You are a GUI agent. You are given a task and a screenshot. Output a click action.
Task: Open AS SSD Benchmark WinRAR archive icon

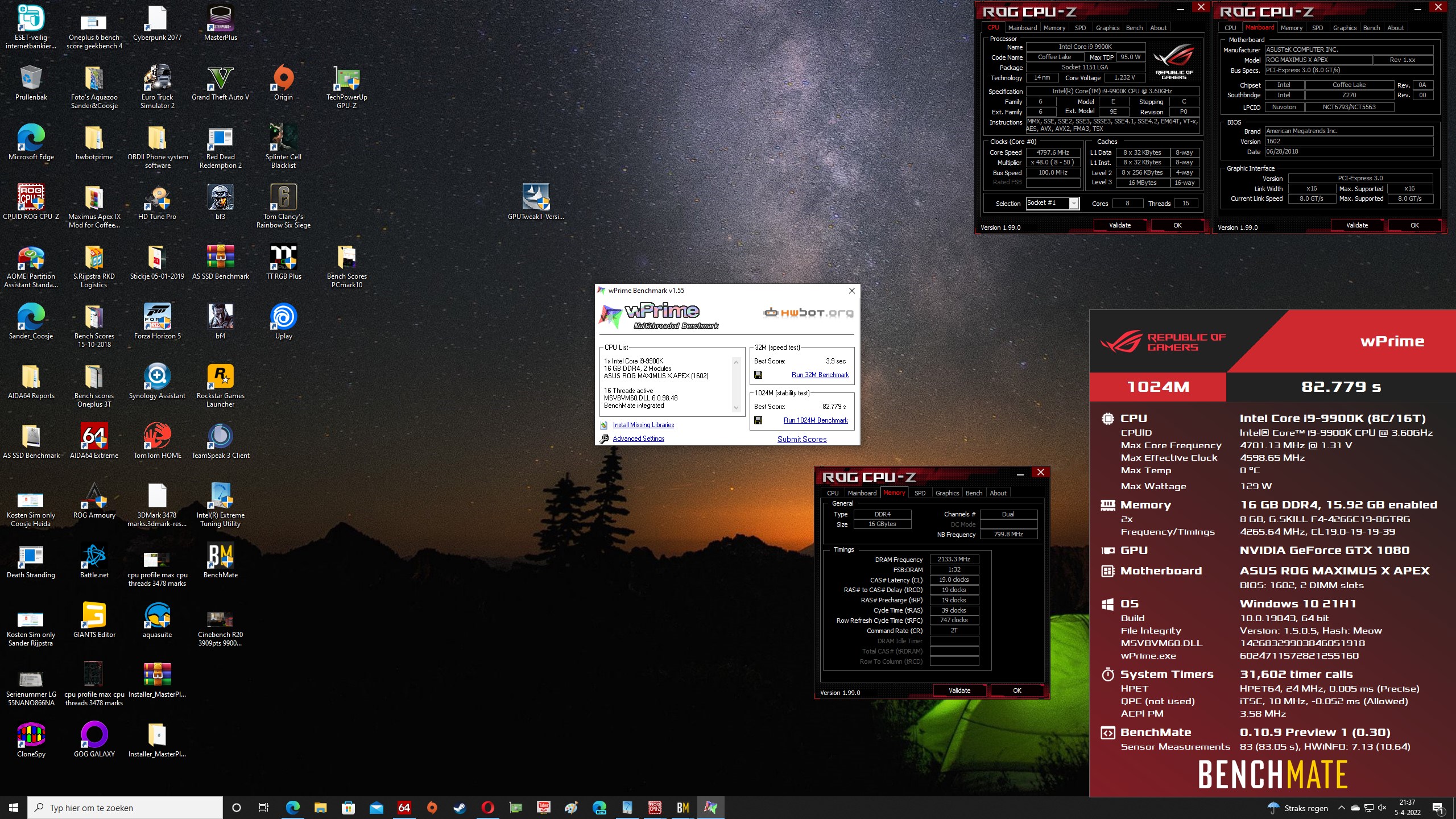tap(220, 262)
